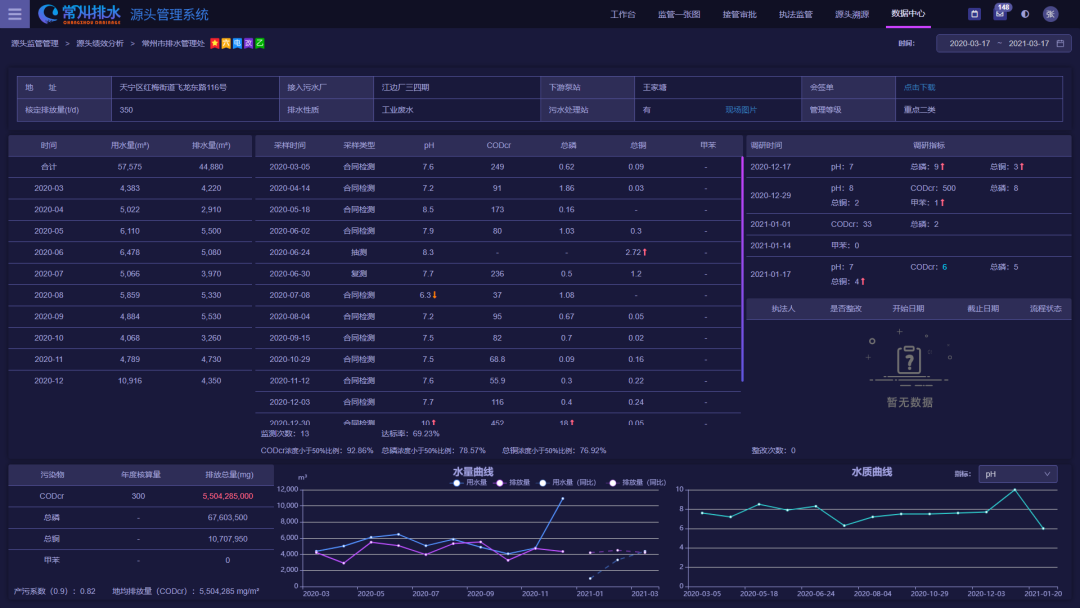Open the calendar icon in top bar
Image resolution: width=1080 pixels, height=608 pixels.
point(974,14)
